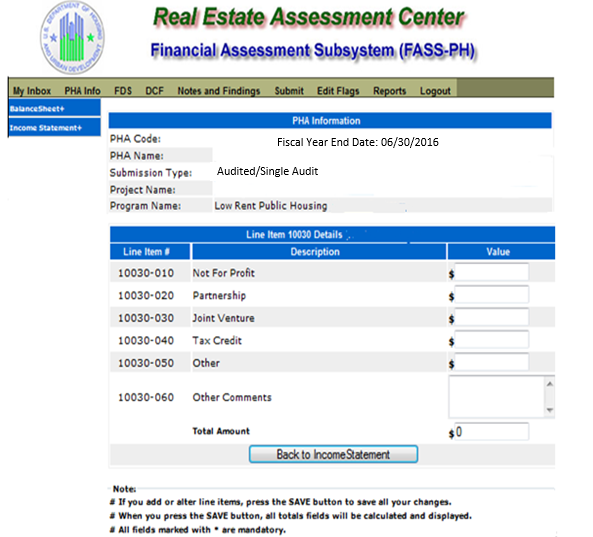Click the Not For Profit value field
This screenshot has height=537, width=593.
[491, 272]
